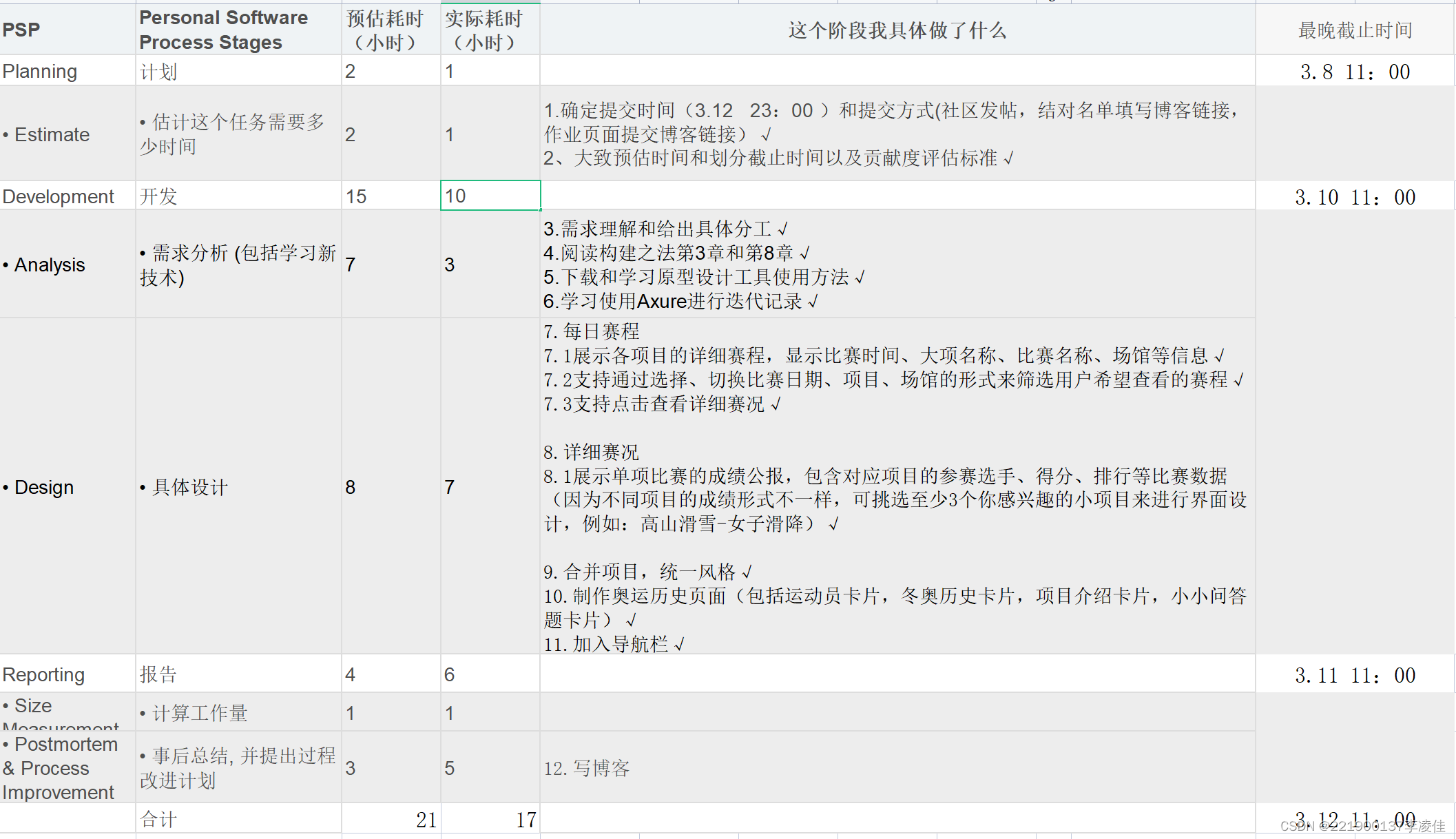Select the Size Measurement row label

click(67, 712)
